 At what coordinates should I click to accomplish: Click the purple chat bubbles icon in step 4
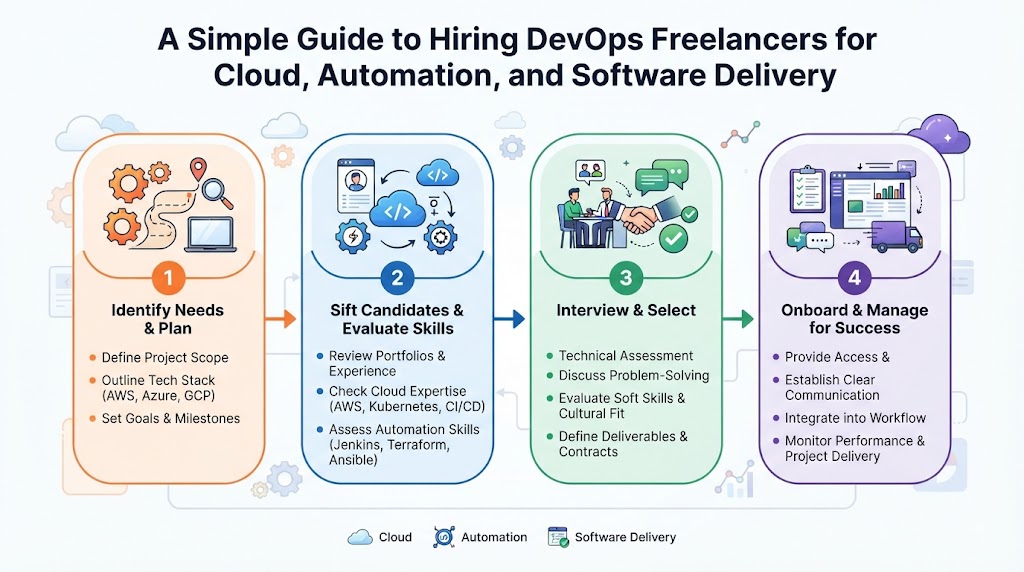click(810, 237)
